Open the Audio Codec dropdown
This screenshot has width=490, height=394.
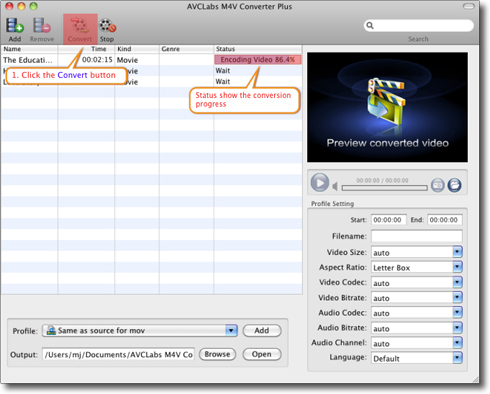pyautogui.click(x=457, y=312)
